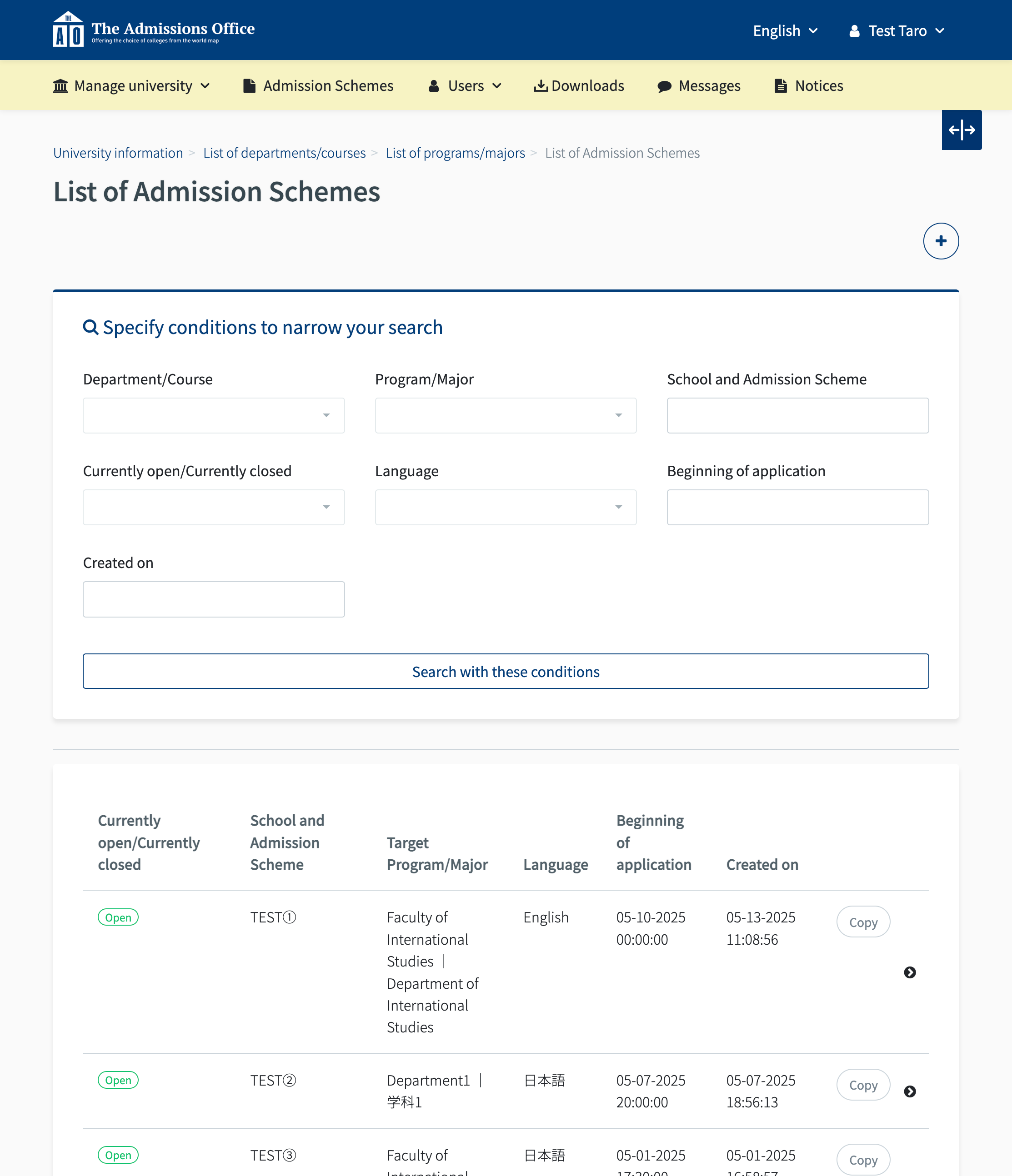Click the Admissions Office logo
This screenshot has width=1012, height=1176.
coord(153,30)
